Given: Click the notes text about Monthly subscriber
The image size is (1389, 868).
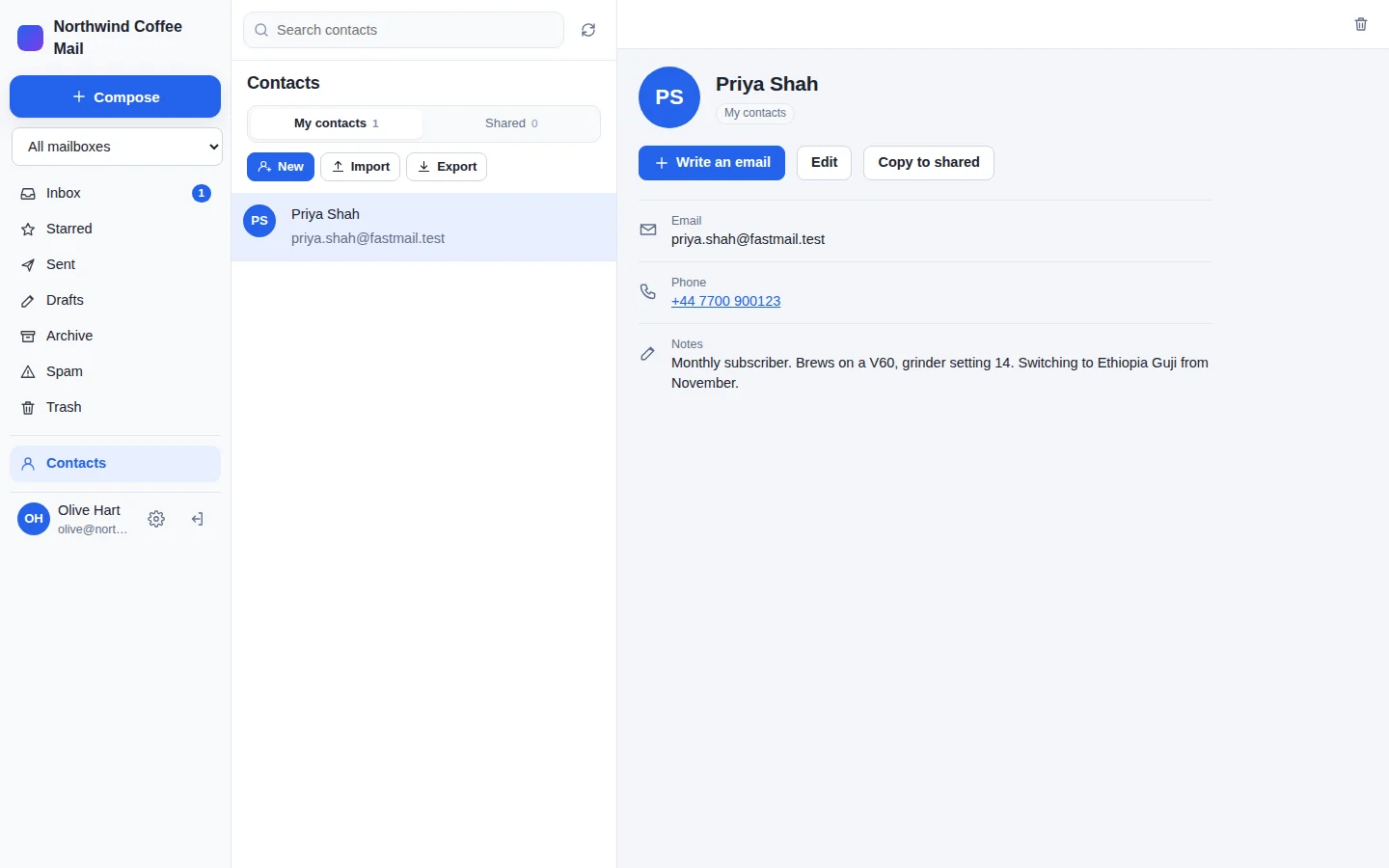Looking at the screenshot, I should (940, 372).
